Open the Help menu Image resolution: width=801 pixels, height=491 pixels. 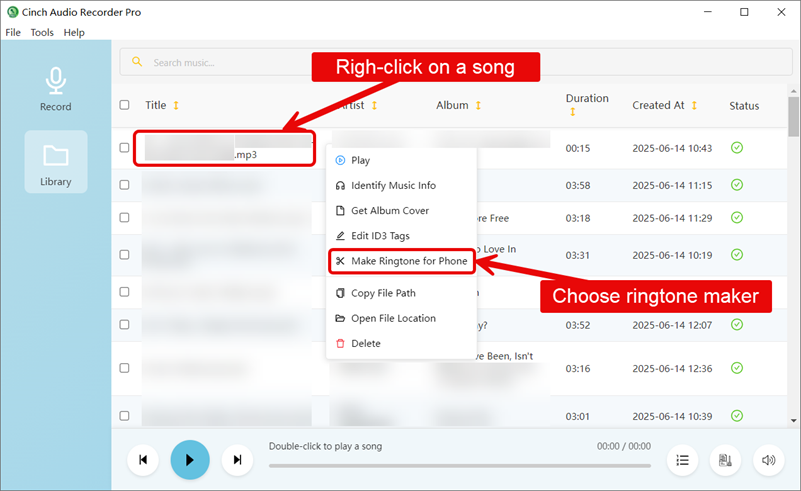pyautogui.click(x=74, y=32)
